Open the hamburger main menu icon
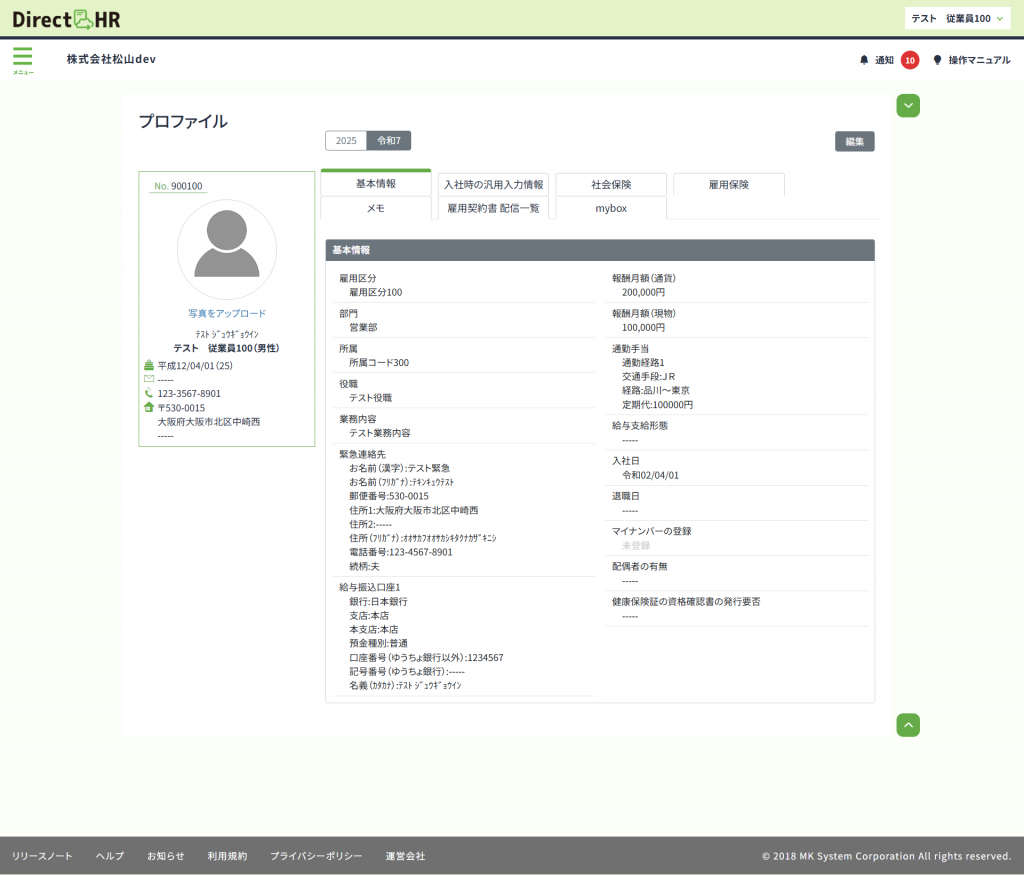Screen dimensions: 1024x875 (22, 57)
